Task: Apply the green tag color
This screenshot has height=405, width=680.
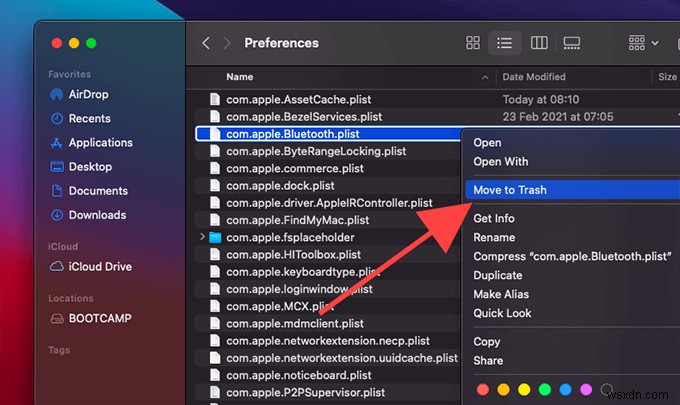Action: (545, 389)
